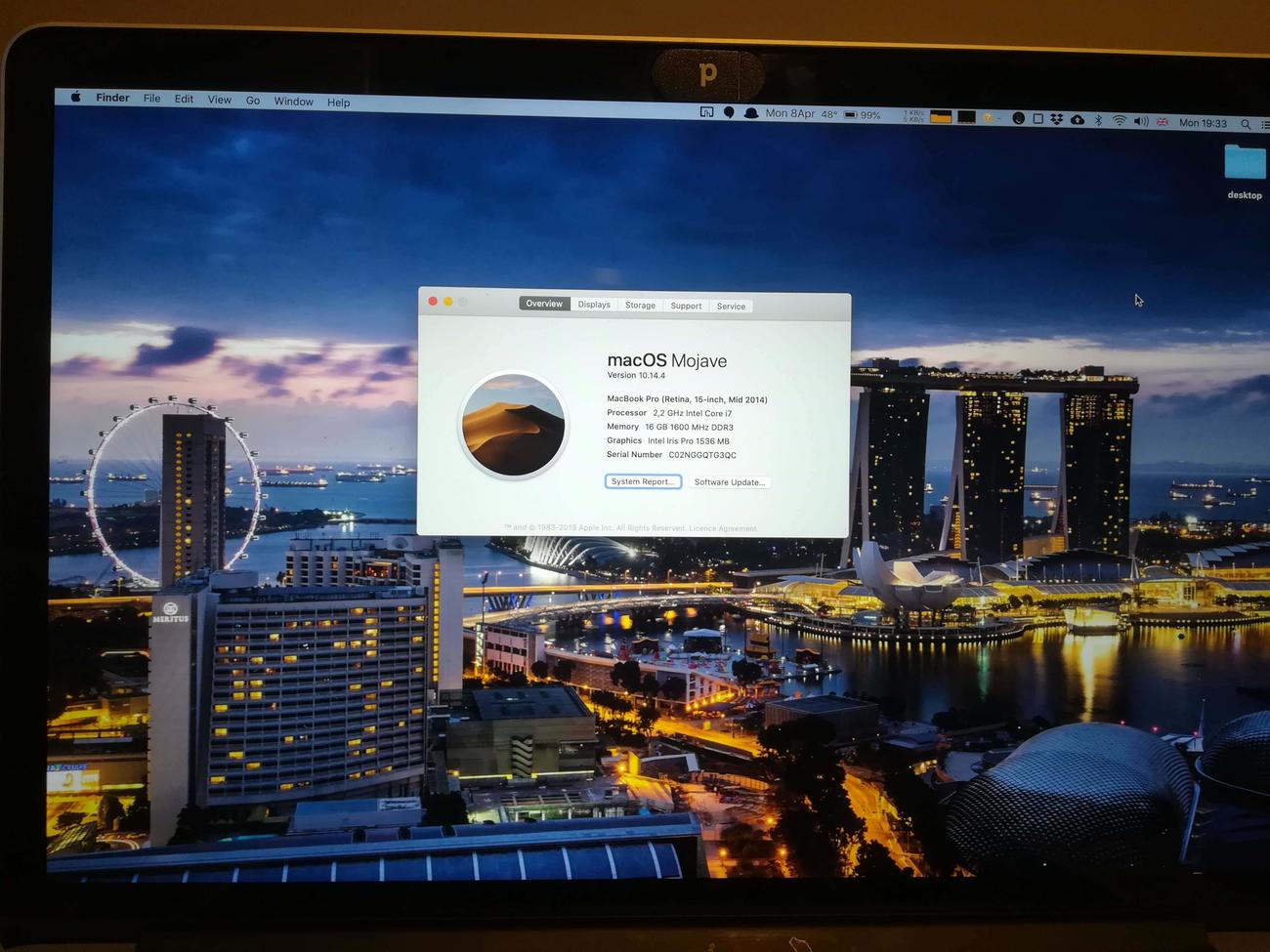Click the menu bar clock Mon 19:33
The height and width of the screenshot is (952, 1270).
tap(1203, 123)
